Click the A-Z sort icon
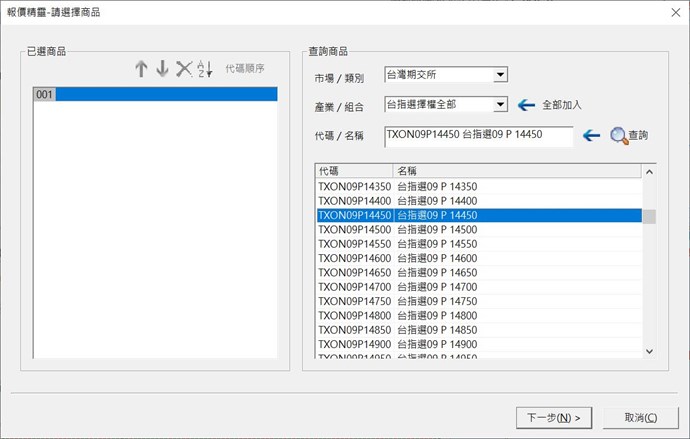 (x=205, y=69)
